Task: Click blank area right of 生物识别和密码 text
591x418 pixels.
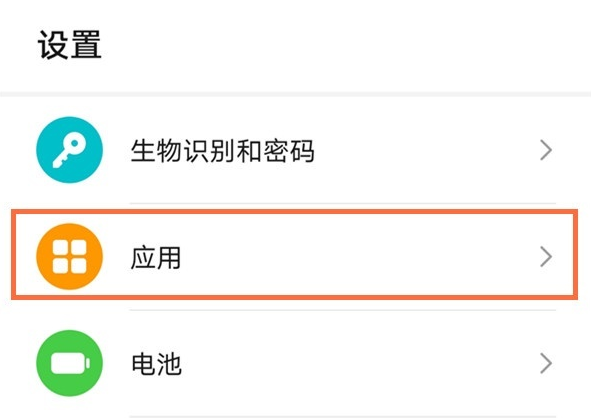Action: [426, 150]
